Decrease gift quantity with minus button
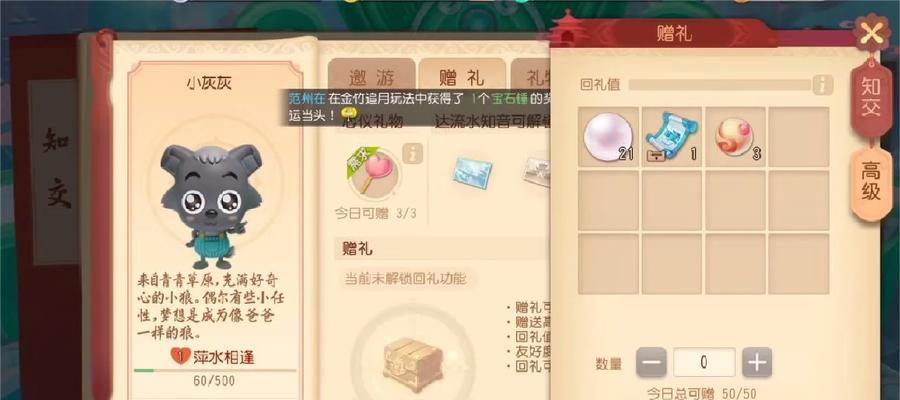 point(651,362)
